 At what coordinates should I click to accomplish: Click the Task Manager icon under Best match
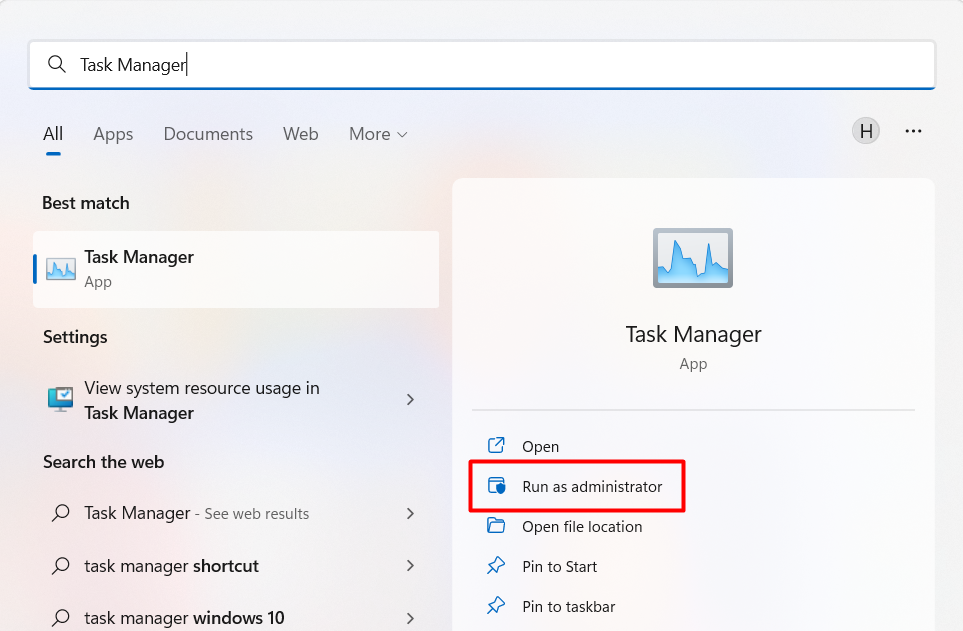[61, 269]
